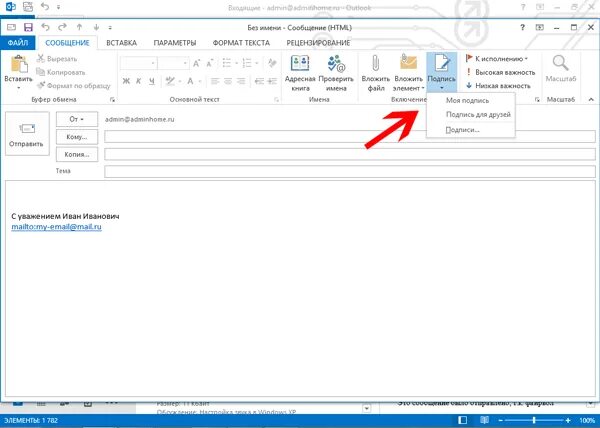Open the Адресная книга address book
600x428 pixels.
[300, 73]
